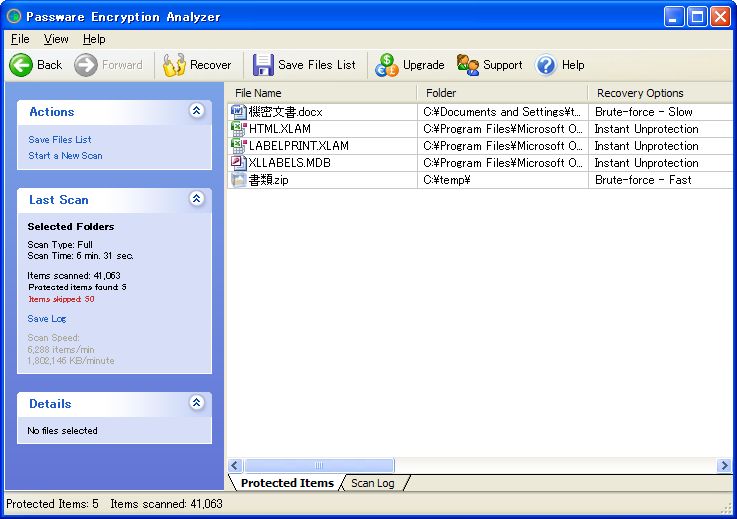This screenshot has width=737, height=519.
Task: Collapse the Last Scan panel
Action: [x=196, y=198]
